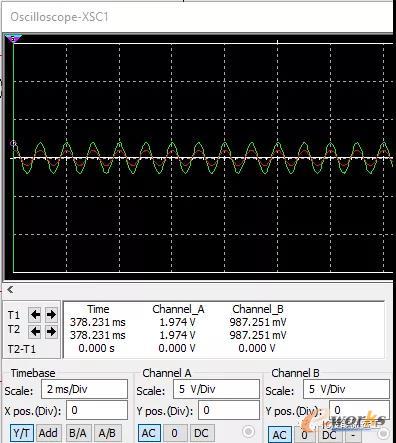This screenshot has height=443, width=396.
Task: Click the X pos. (Div) input field
Action: pyautogui.click(x=97, y=410)
